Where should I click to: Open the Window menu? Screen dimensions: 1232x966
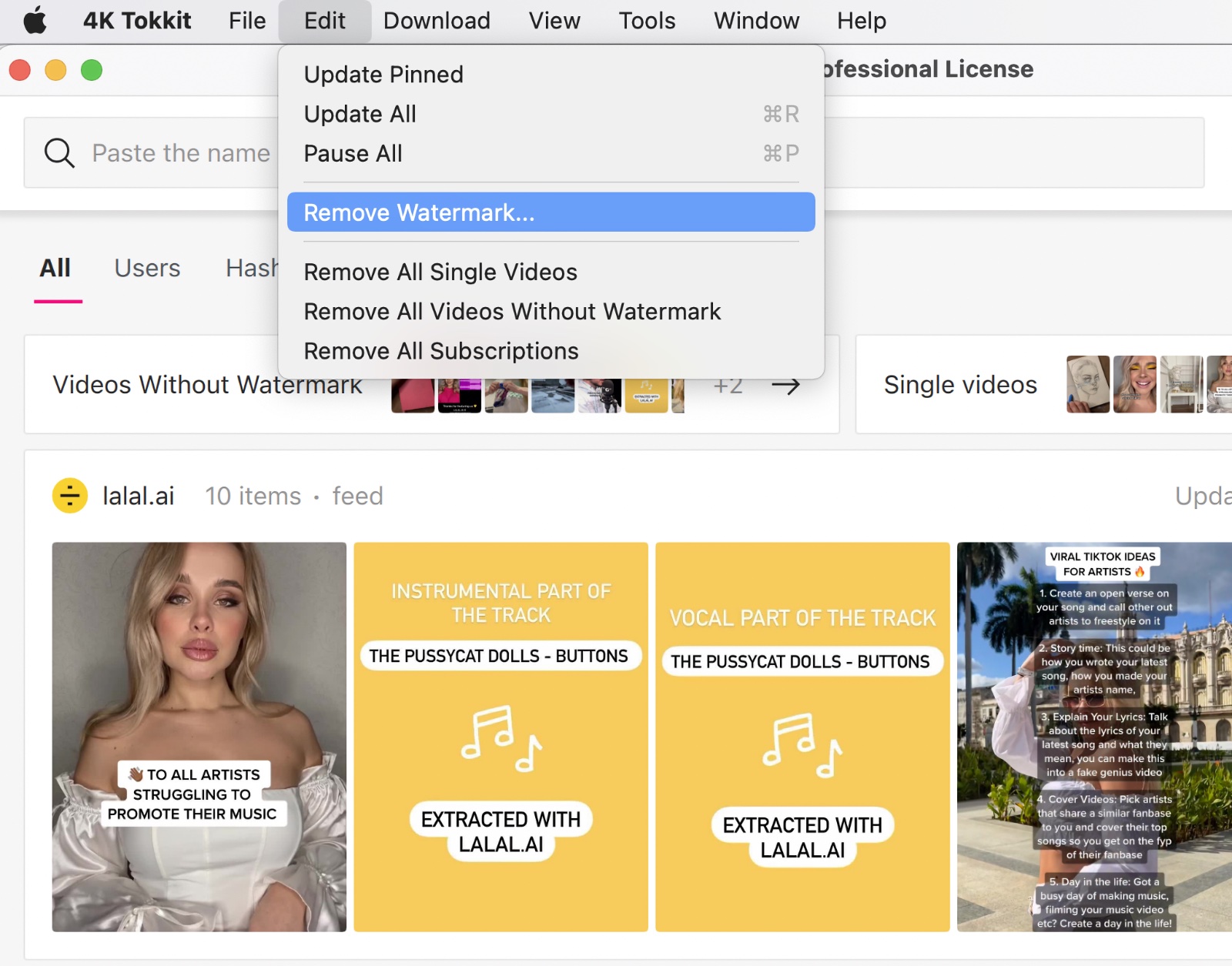coord(756,21)
